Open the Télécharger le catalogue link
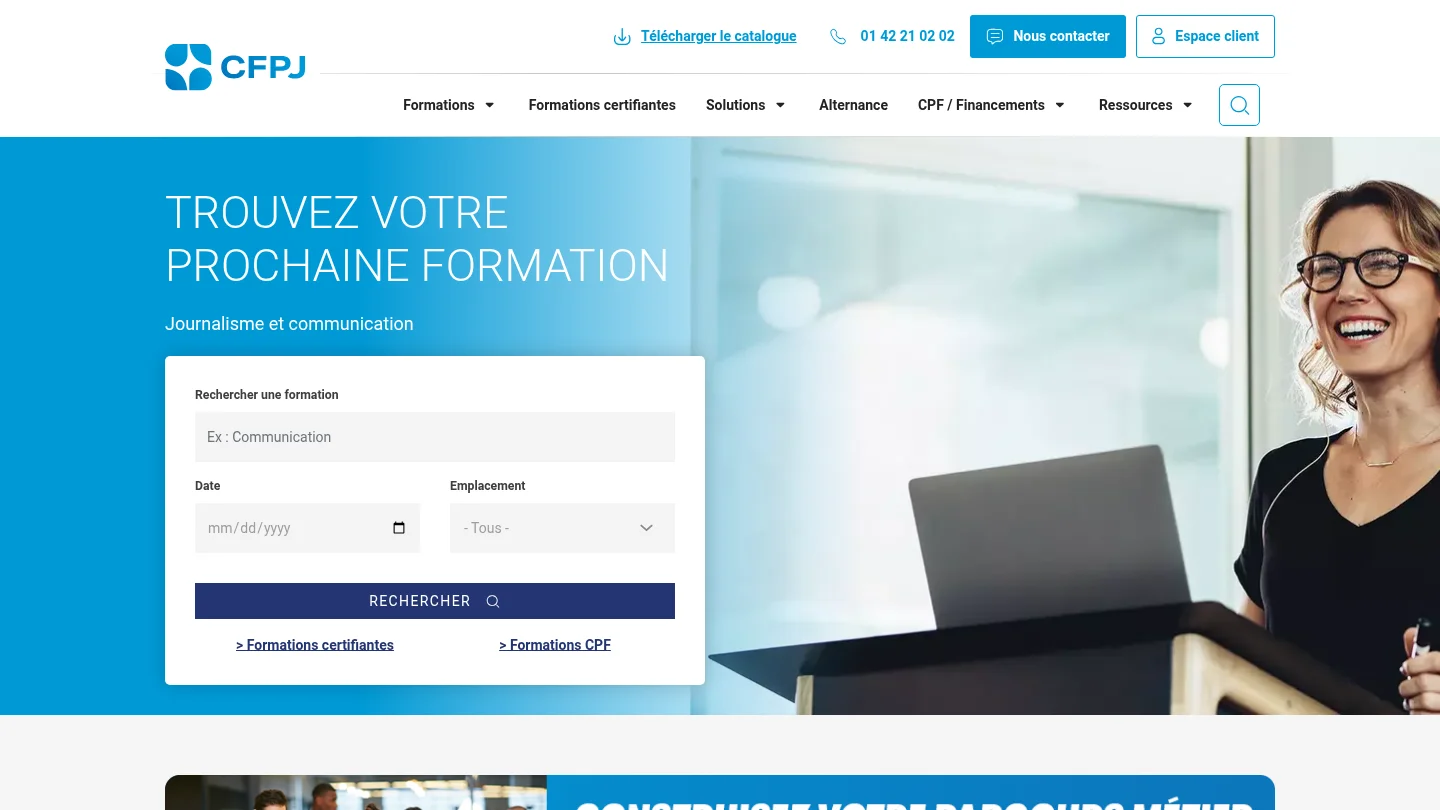This screenshot has height=810, width=1440. point(718,36)
